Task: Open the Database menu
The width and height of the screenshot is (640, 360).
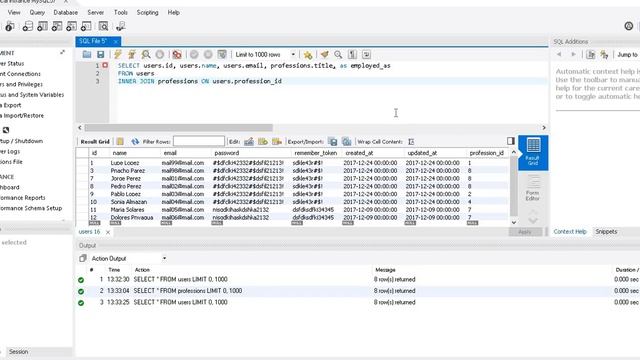Action: point(66,13)
